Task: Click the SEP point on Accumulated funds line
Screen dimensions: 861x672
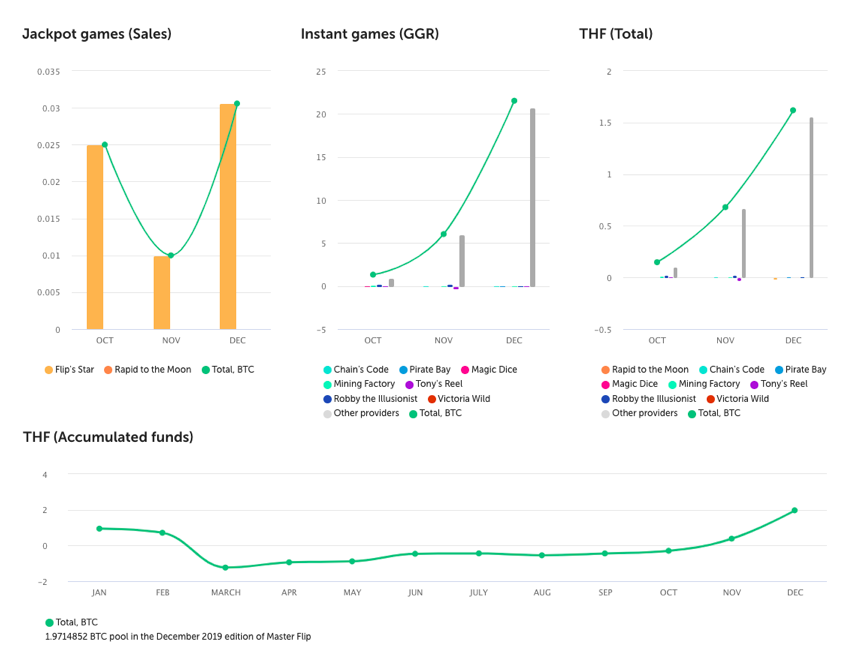Action: coord(605,553)
